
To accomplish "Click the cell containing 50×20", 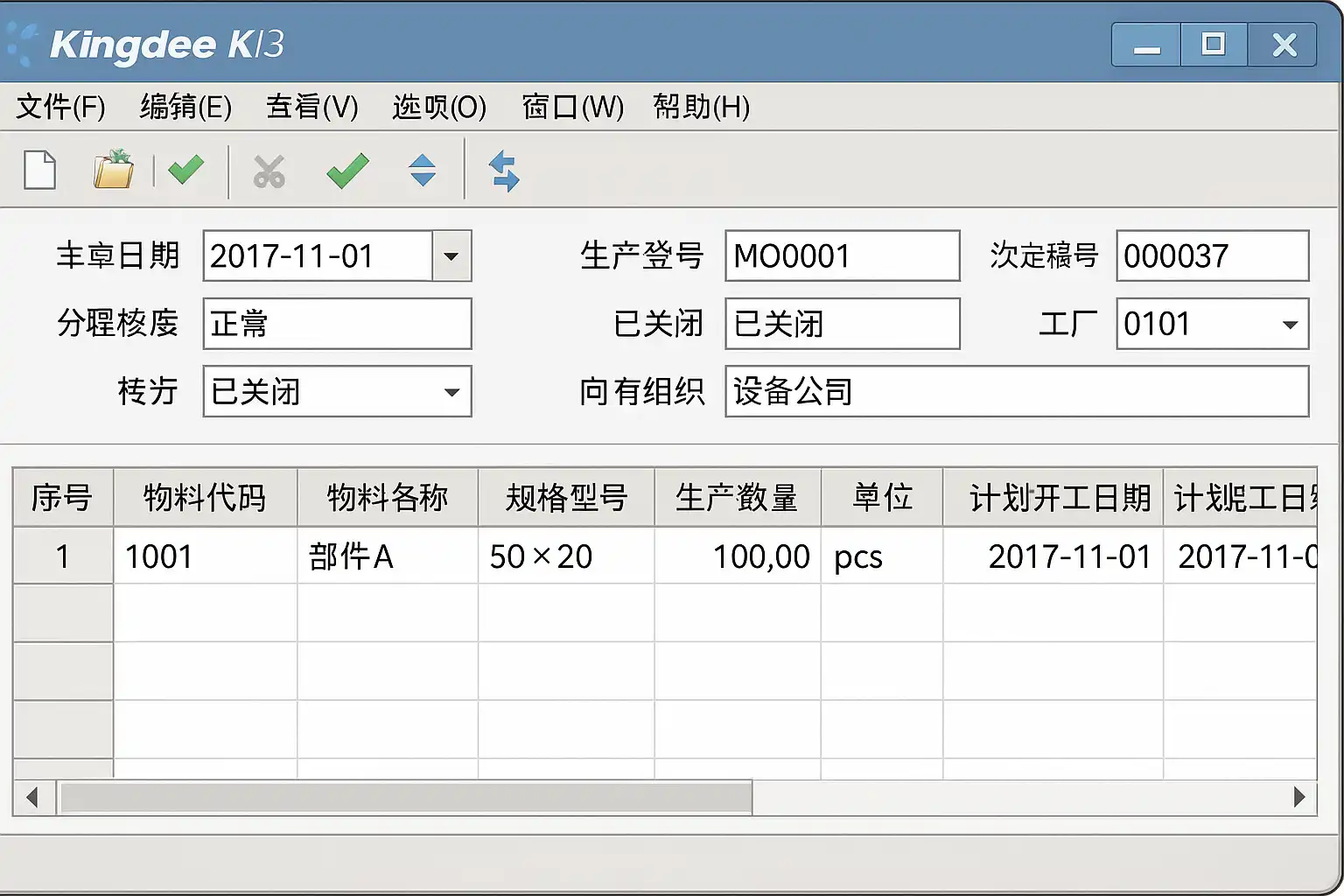I will (x=566, y=556).
